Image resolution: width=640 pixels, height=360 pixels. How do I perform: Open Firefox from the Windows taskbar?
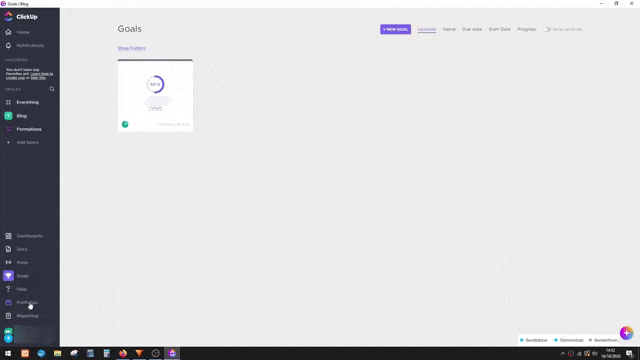123,353
